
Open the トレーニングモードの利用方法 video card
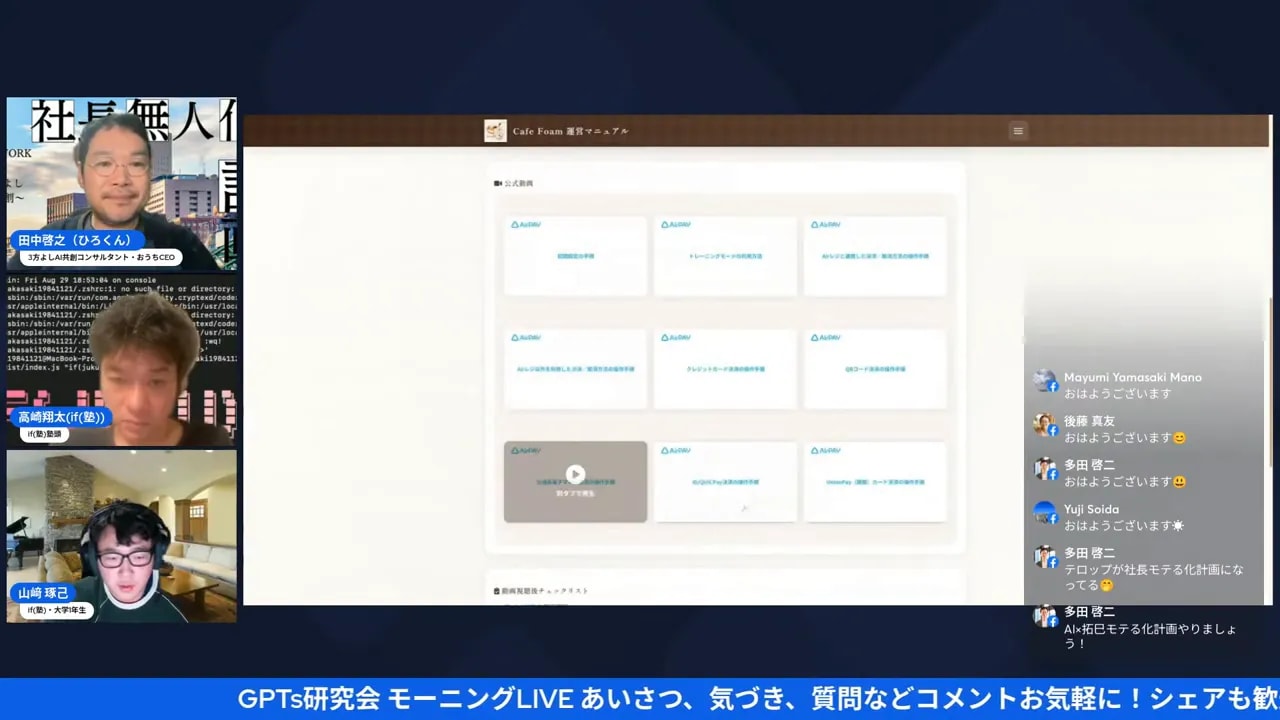pos(725,257)
